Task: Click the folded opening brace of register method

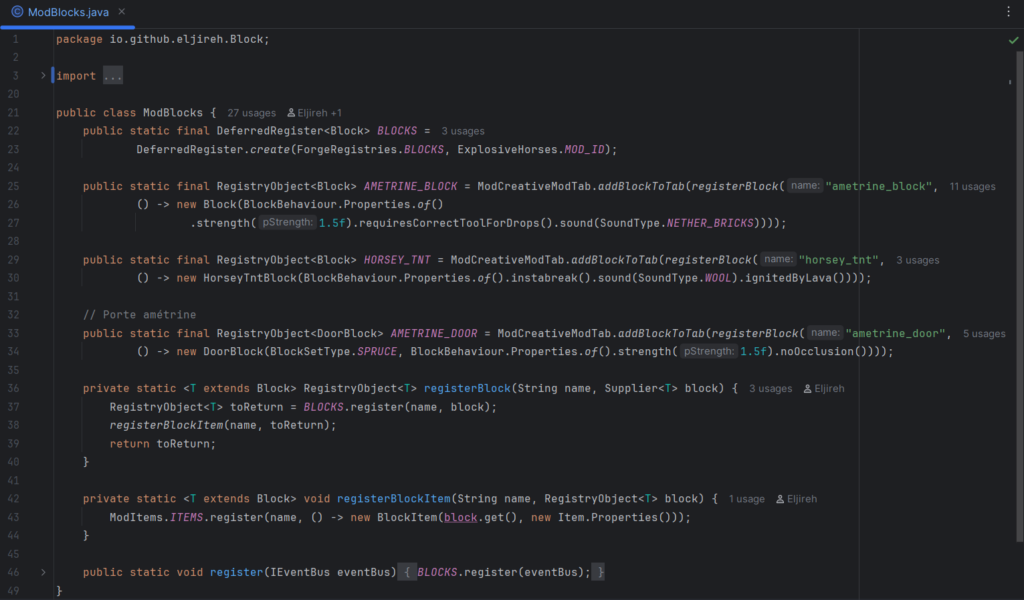Action: [408, 572]
